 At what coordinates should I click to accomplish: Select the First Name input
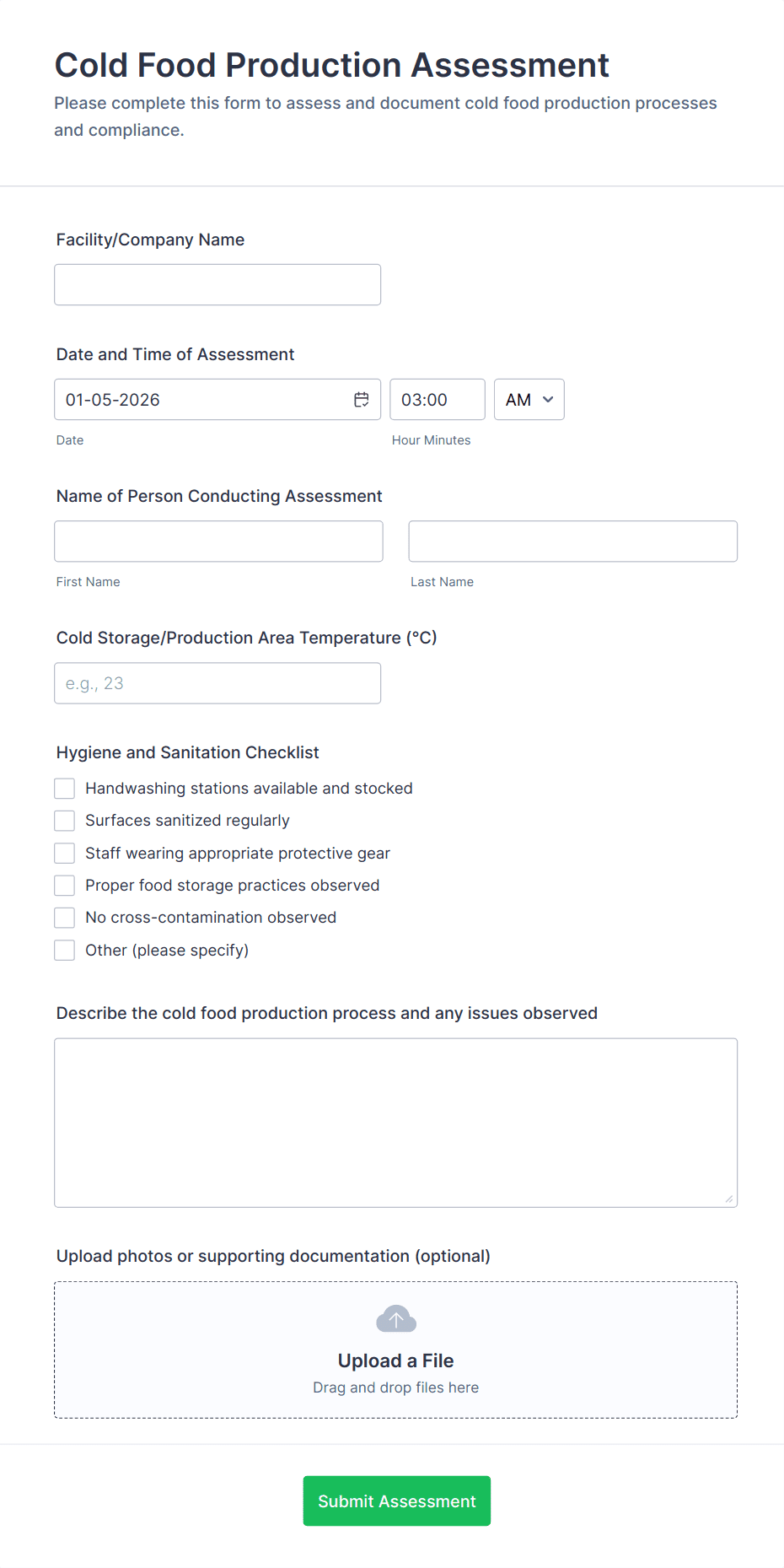[x=217, y=541]
